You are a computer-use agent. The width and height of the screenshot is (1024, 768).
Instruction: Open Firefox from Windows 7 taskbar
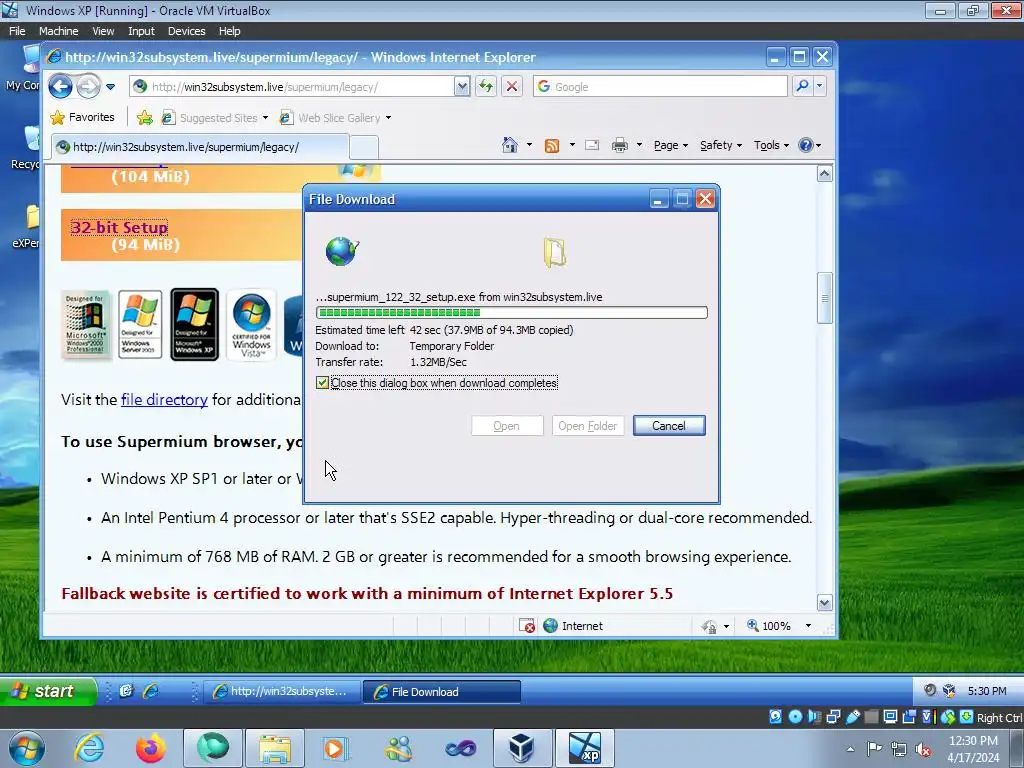(x=151, y=748)
